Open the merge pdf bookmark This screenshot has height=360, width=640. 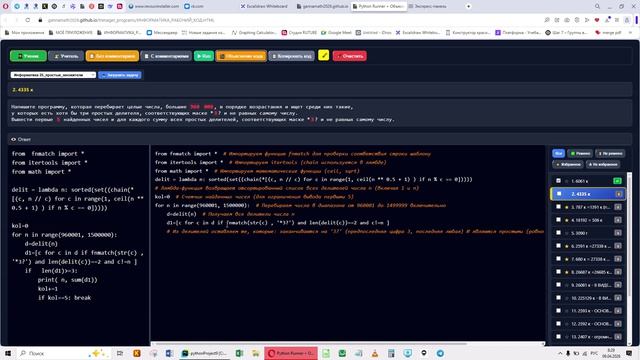(x=608, y=33)
